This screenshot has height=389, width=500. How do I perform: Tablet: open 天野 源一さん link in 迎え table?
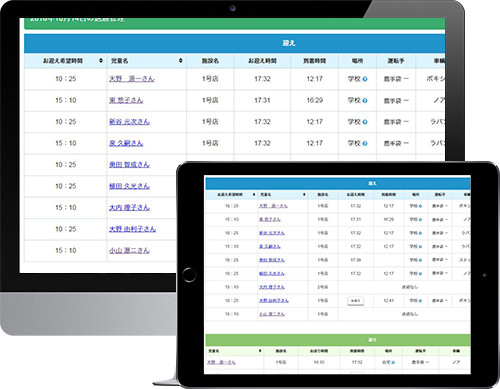pyautogui.click(x=273, y=206)
